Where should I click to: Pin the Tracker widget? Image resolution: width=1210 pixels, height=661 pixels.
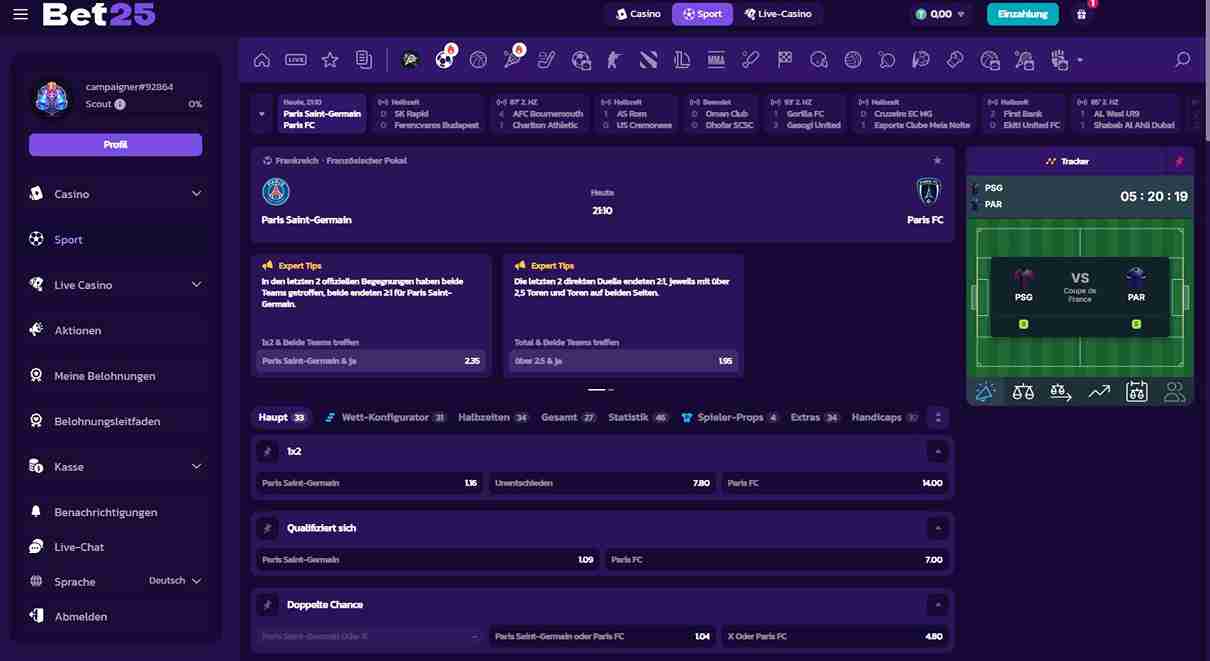coord(1179,161)
